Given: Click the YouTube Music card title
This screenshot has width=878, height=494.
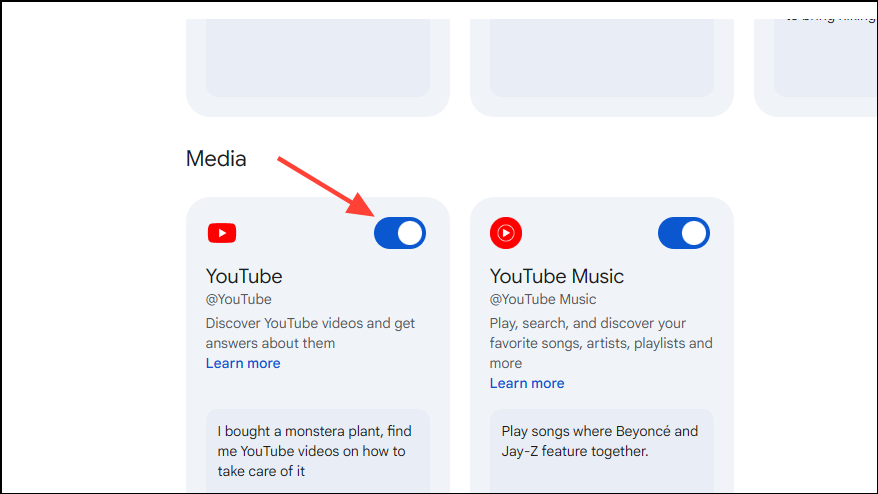Looking at the screenshot, I should [x=557, y=276].
